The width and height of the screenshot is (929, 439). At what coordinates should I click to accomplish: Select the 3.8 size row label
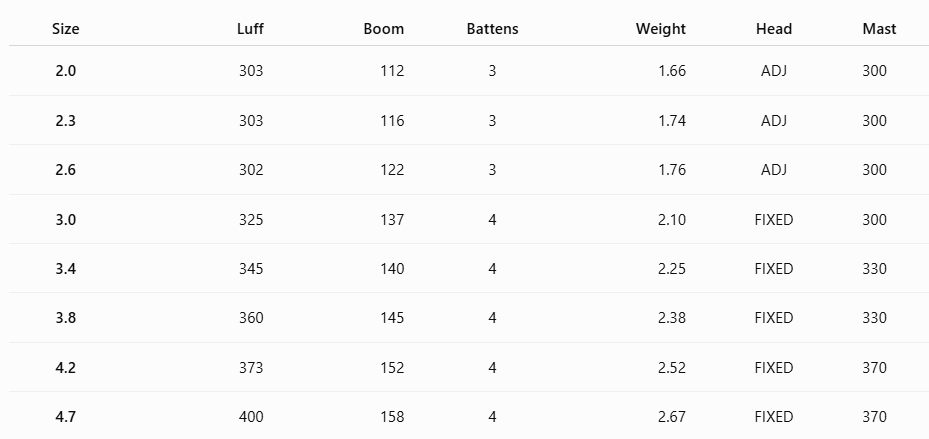(66, 318)
